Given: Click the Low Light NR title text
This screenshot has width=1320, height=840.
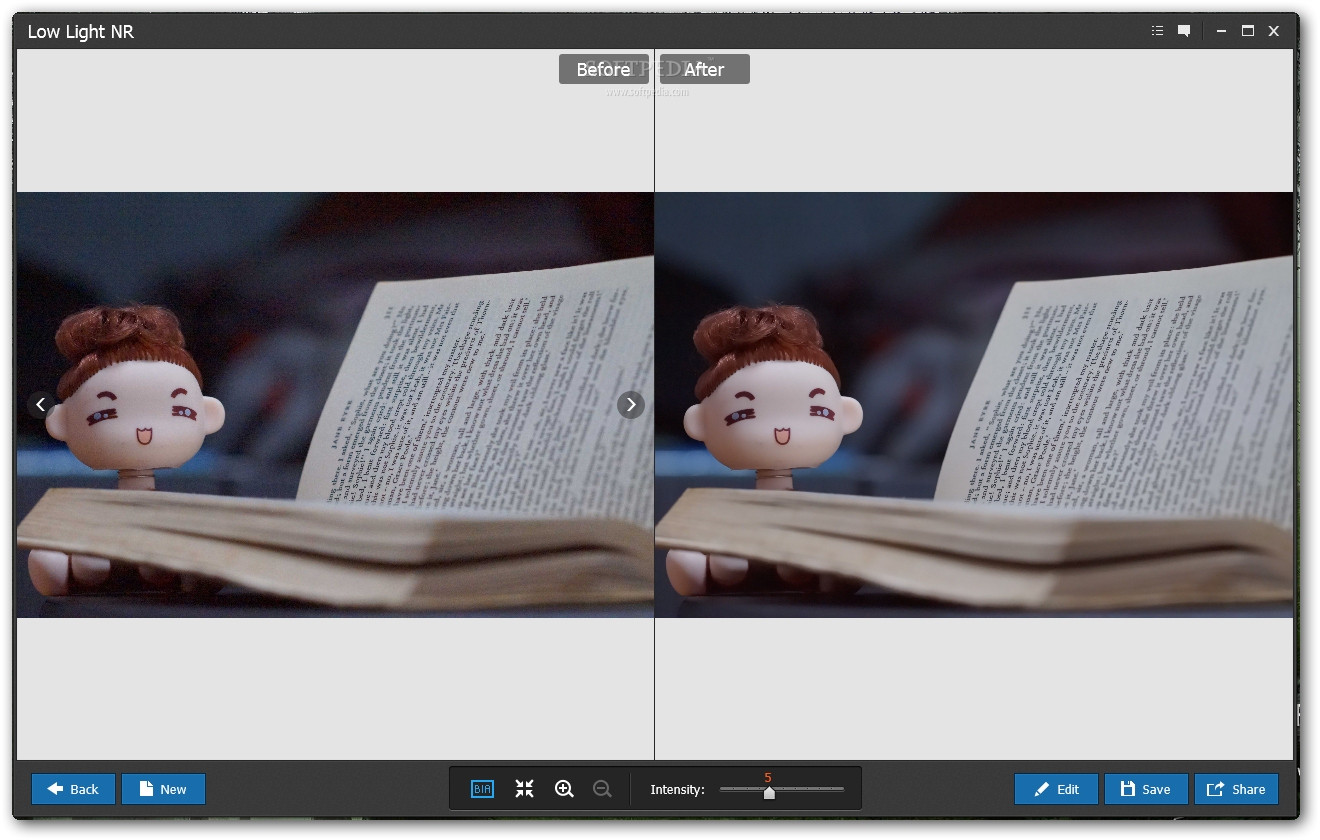Looking at the screenshot, I should pyautogui.click(x=80, y=32).
